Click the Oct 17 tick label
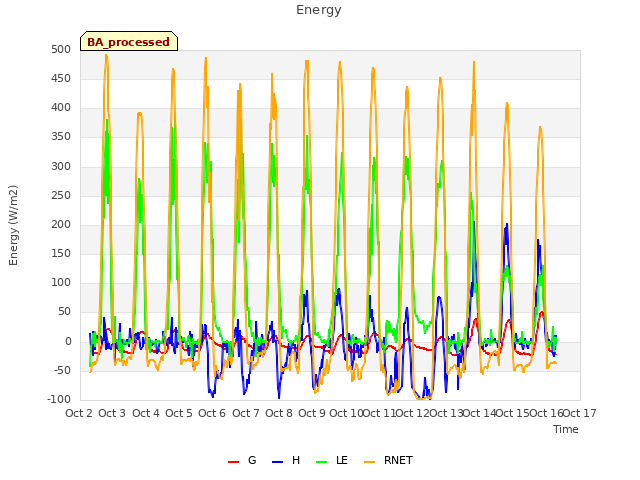The height and width of the screenshot is (480, 640). [580, 413]
